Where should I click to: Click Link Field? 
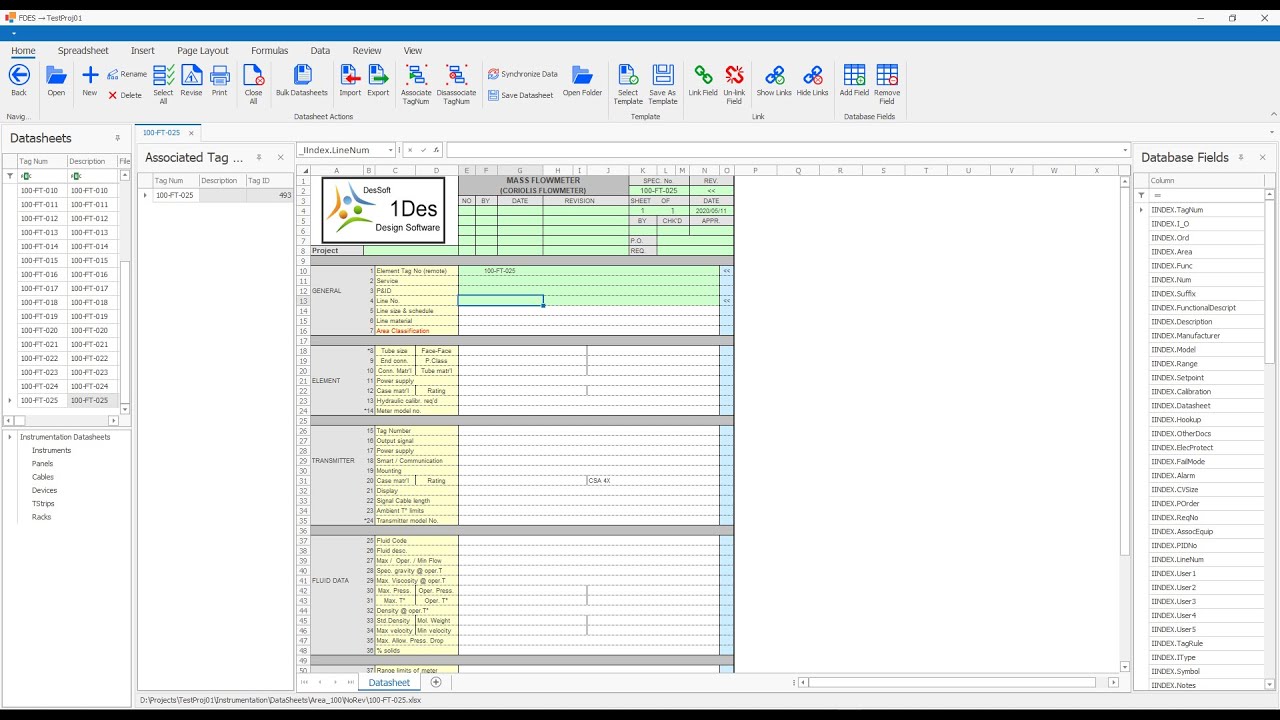[x=703, y=80]
